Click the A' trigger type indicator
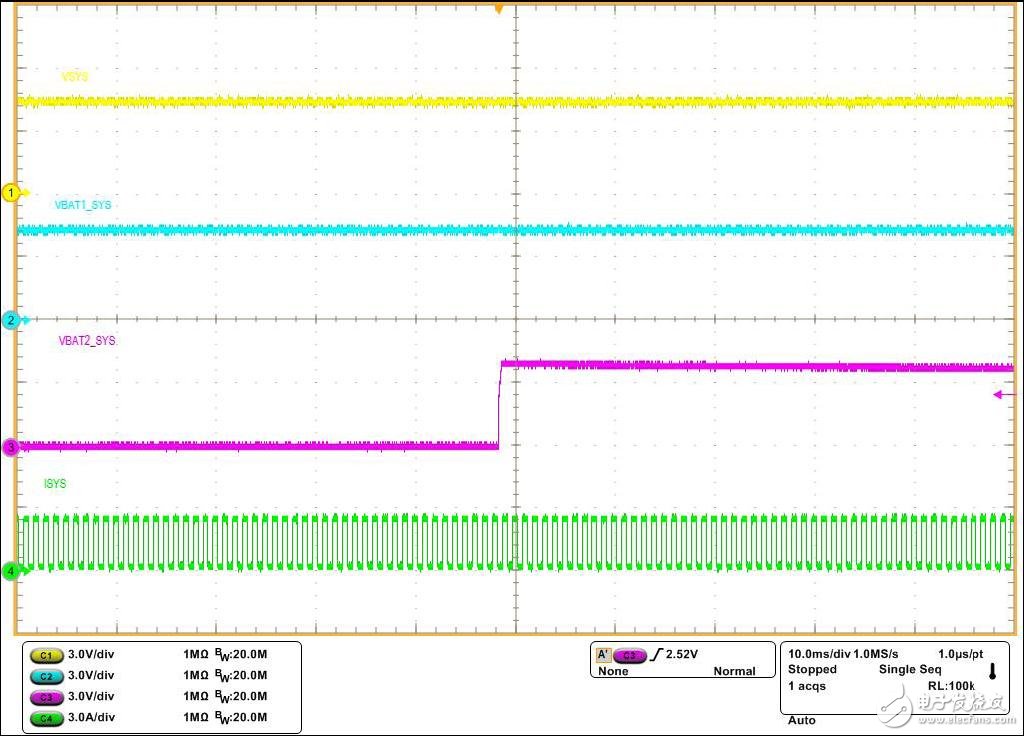Viewport: 1024px width, 736px height. click(x=603, y=655)
